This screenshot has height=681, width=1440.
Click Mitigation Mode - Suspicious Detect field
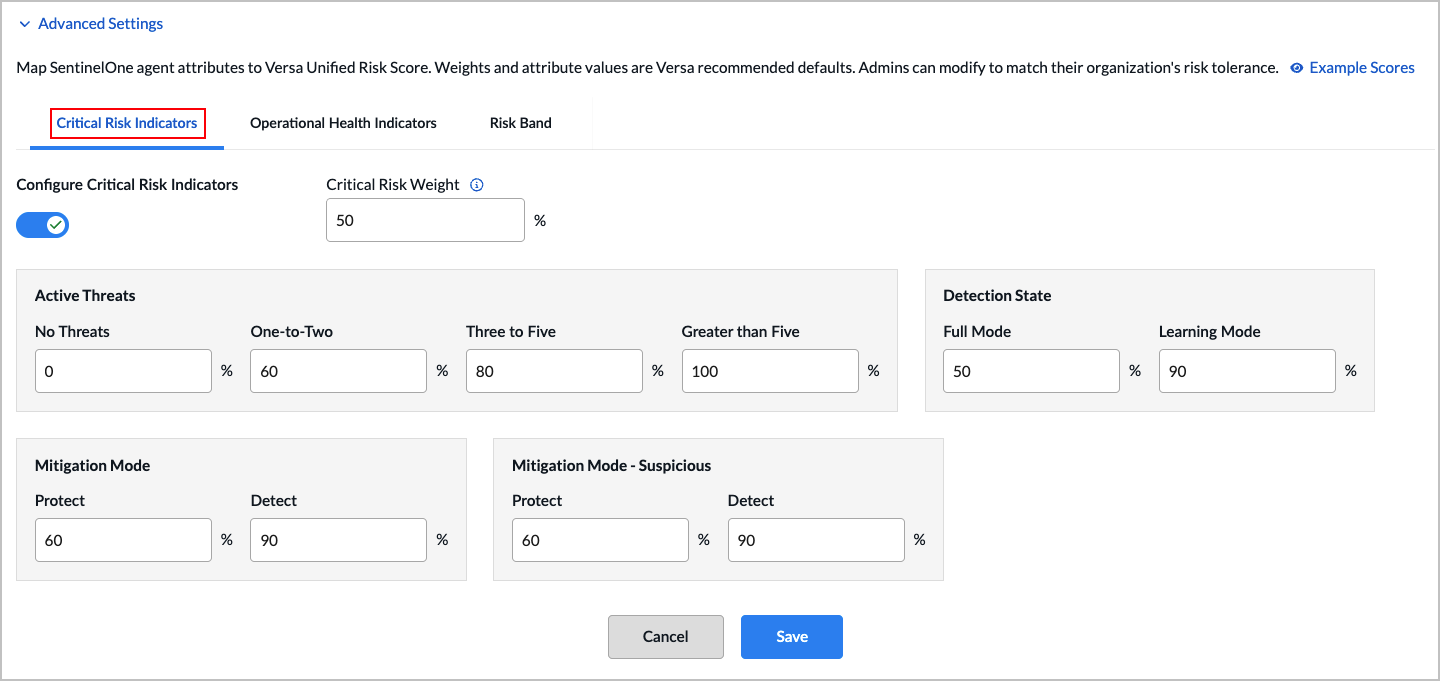(816, 540)
